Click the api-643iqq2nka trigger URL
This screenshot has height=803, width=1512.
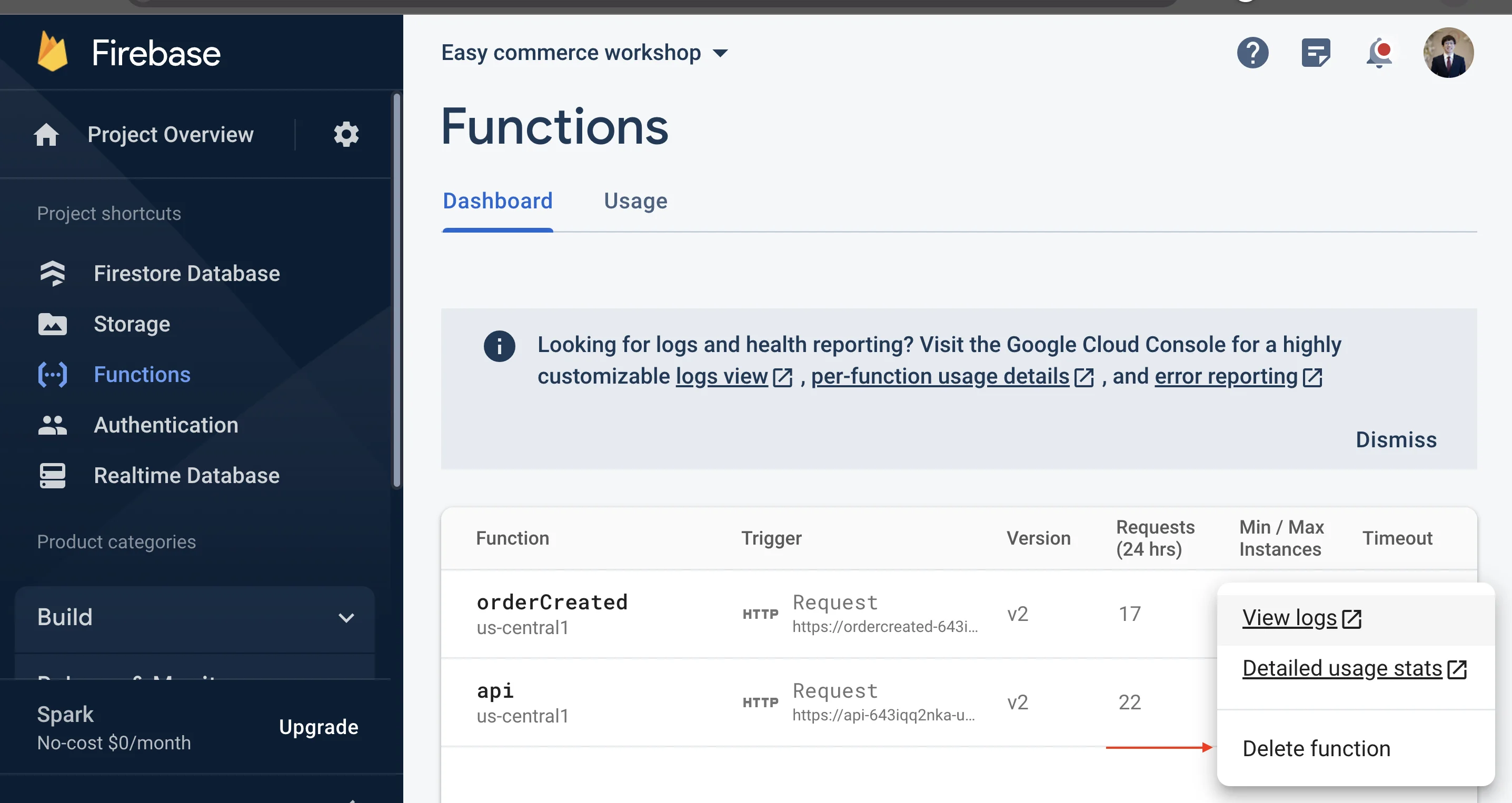coord(883,716)
